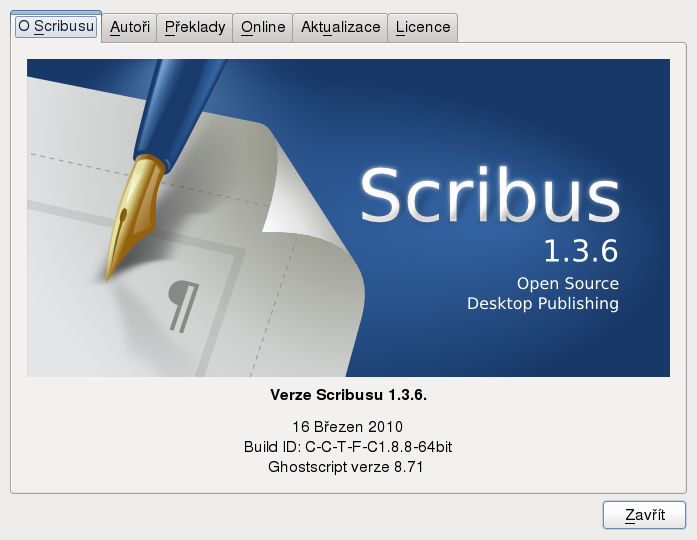Open the Autoři tab

[x=129, y=28]
